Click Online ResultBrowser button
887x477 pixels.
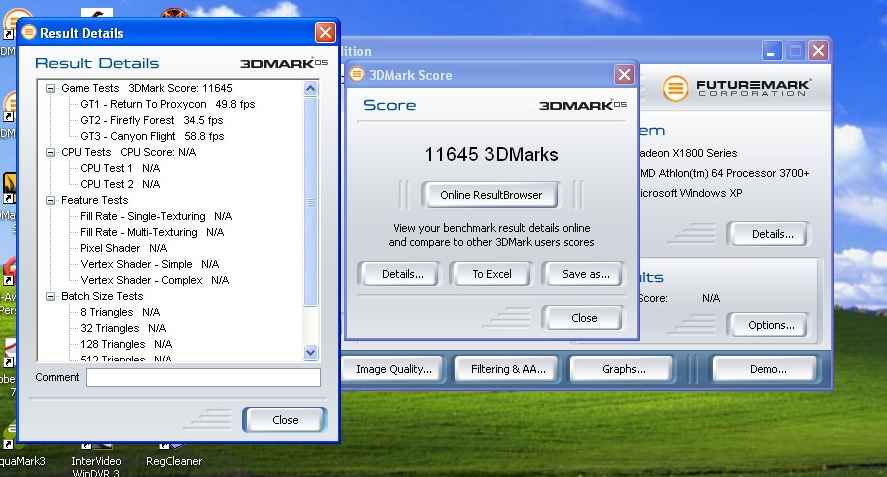pos(490,195)
